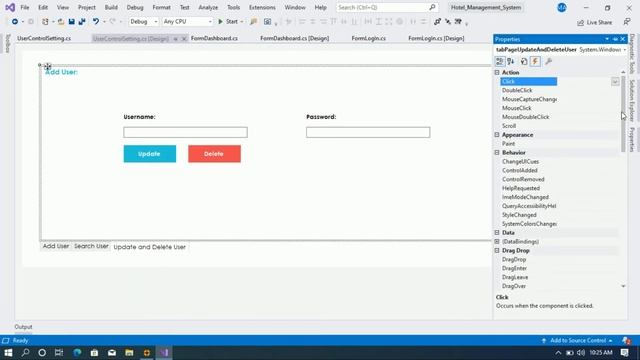
Task: Select the Events lightning bolt icon
Action: tap(535, 61)
